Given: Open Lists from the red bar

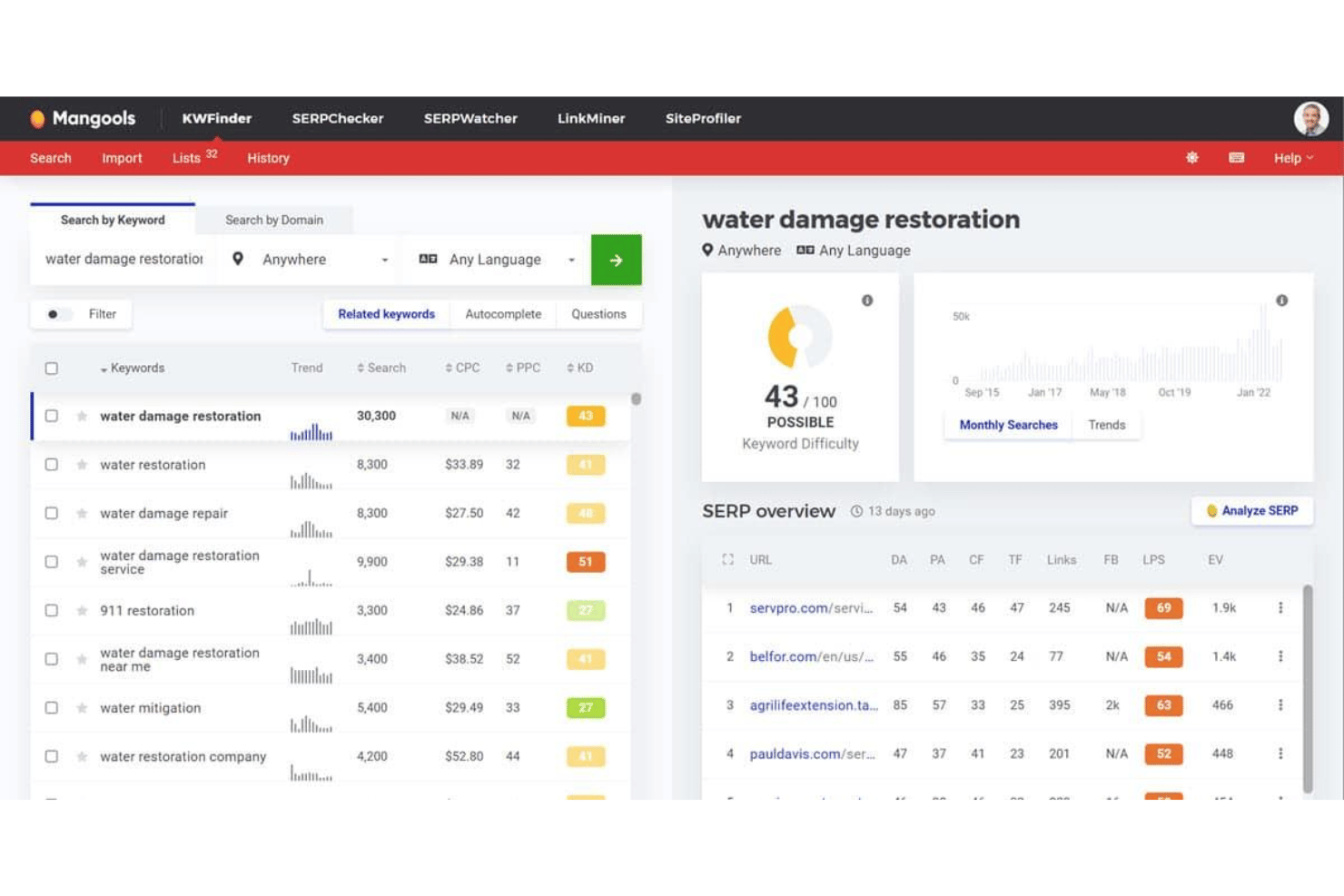Looking at the screenshot, I should tap(194, 157).
